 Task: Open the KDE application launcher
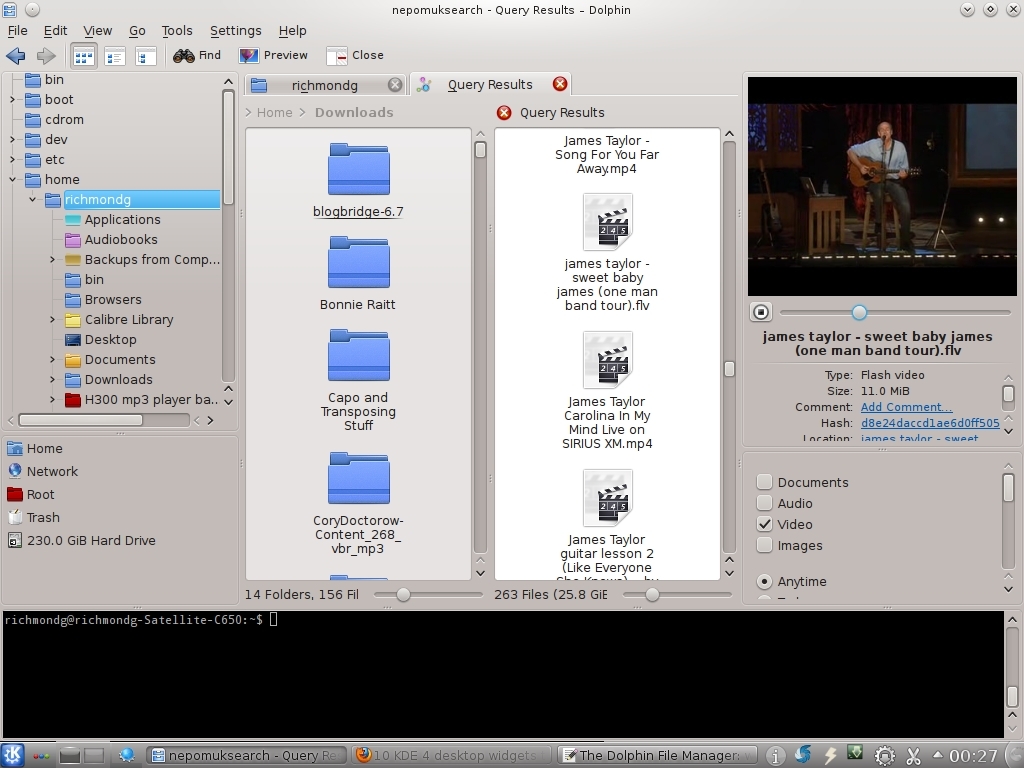[12, 755]
